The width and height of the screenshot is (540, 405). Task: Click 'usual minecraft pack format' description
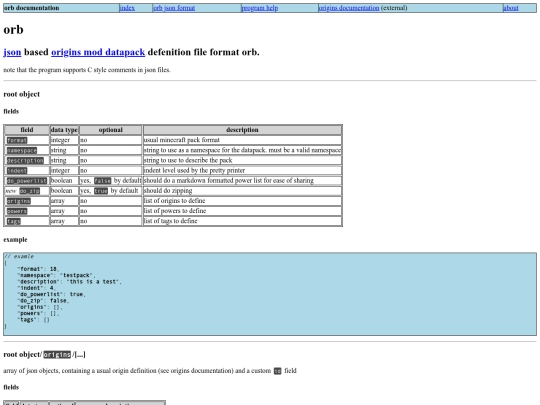181,140
